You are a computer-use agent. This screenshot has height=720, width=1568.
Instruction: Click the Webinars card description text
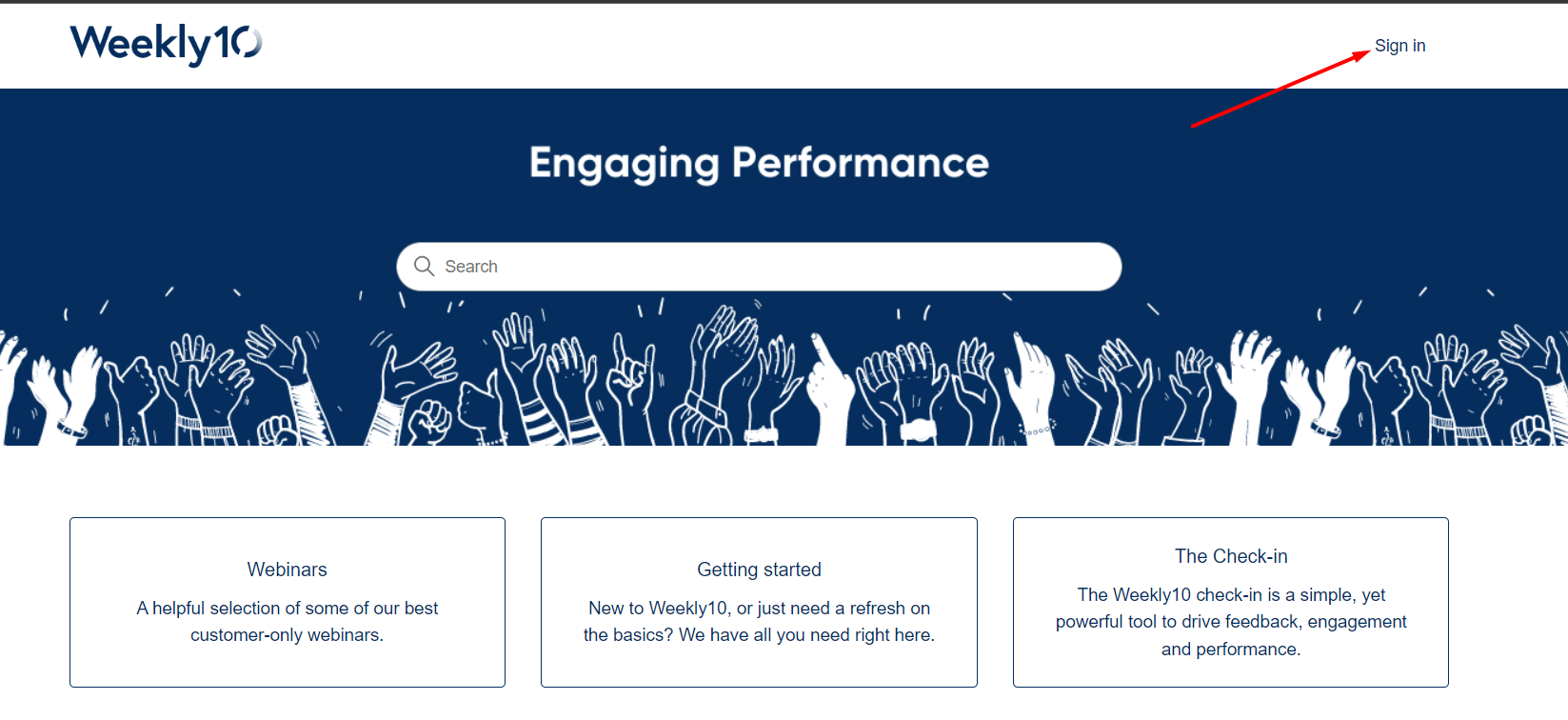click(287, 621)
